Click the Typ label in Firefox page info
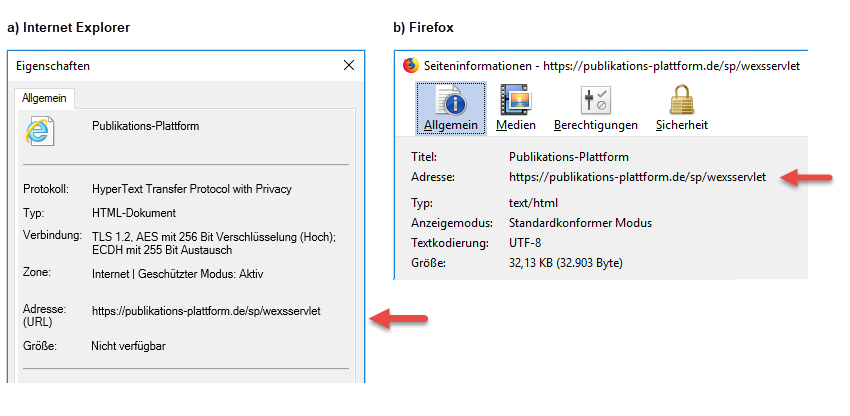 (421, 203)
